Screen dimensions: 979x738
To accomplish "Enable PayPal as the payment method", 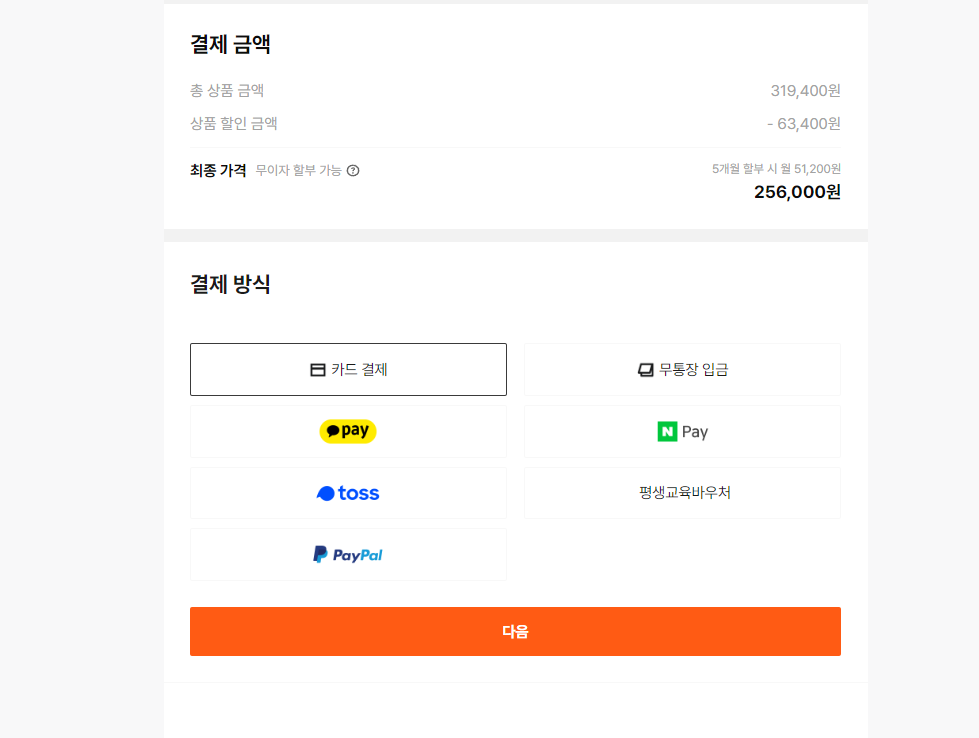I will [347, 554].
